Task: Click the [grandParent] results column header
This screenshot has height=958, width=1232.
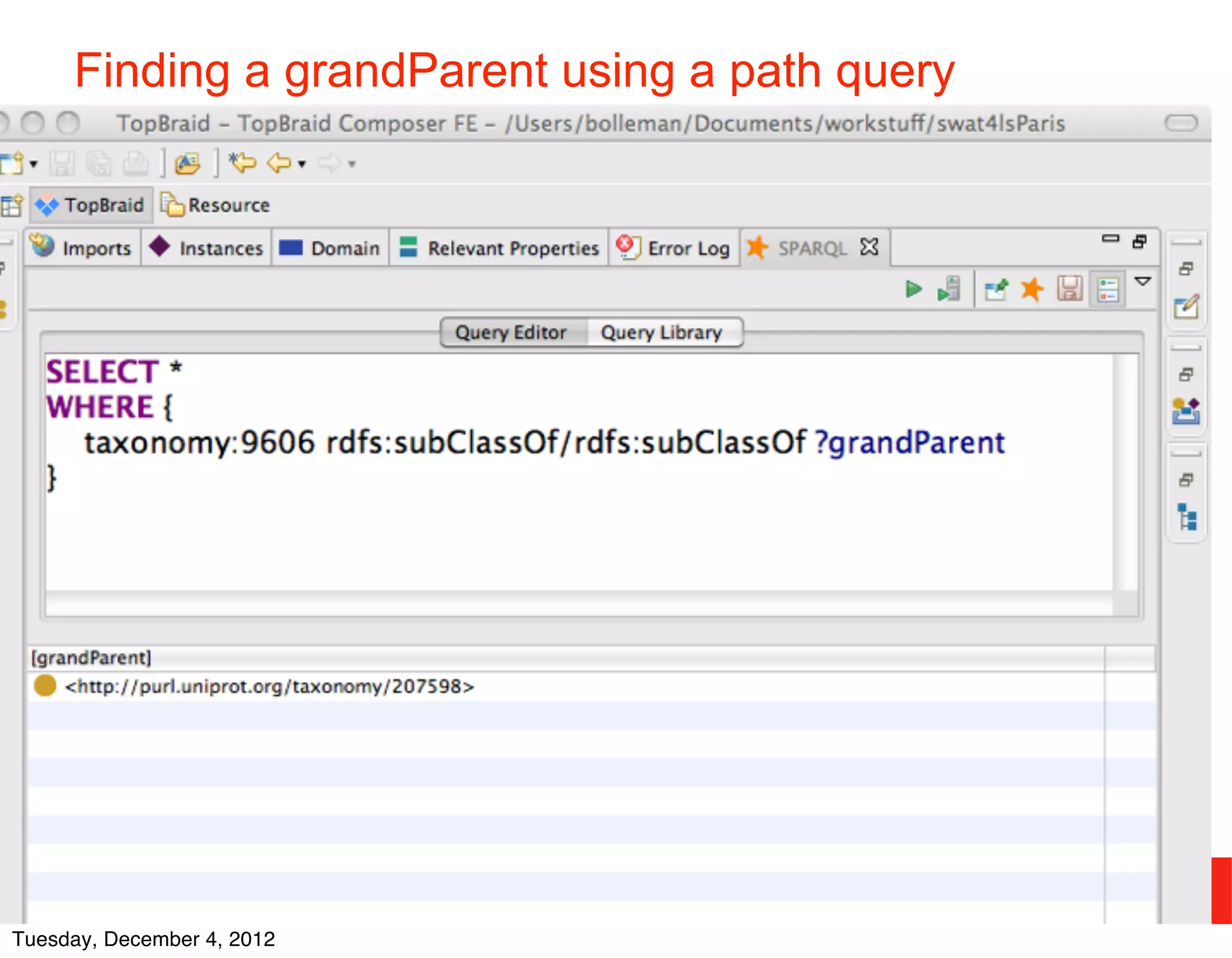Action: (x=565, y=658)
